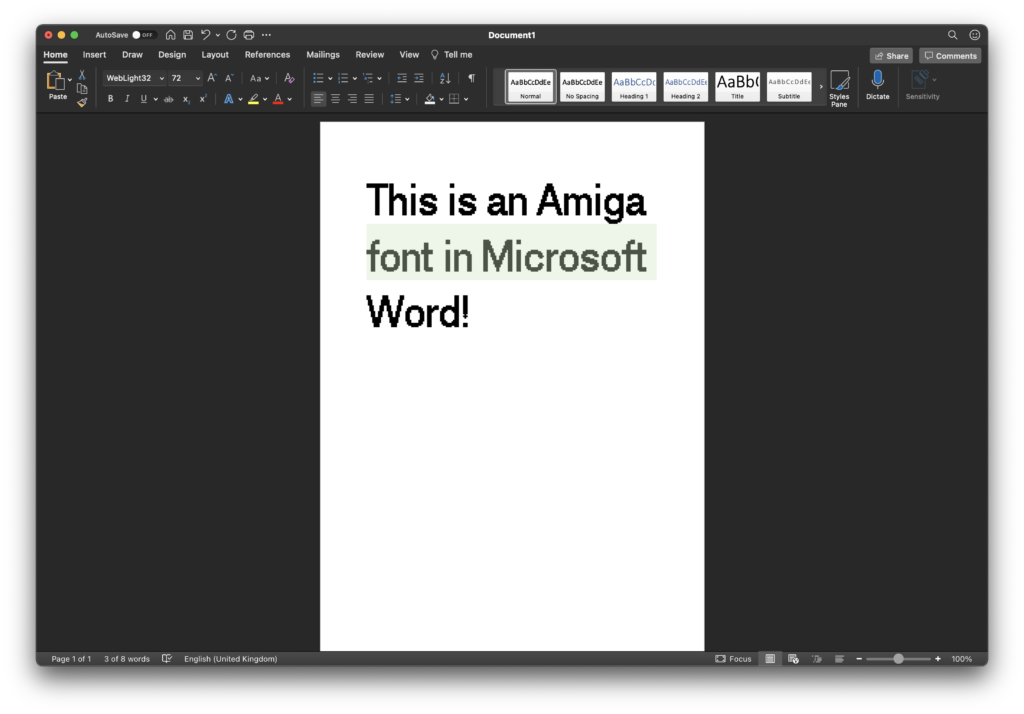Open the References ribbon tab
Image resolution: width=1024 pixels, height=714 pixels.
pos(267,55)
